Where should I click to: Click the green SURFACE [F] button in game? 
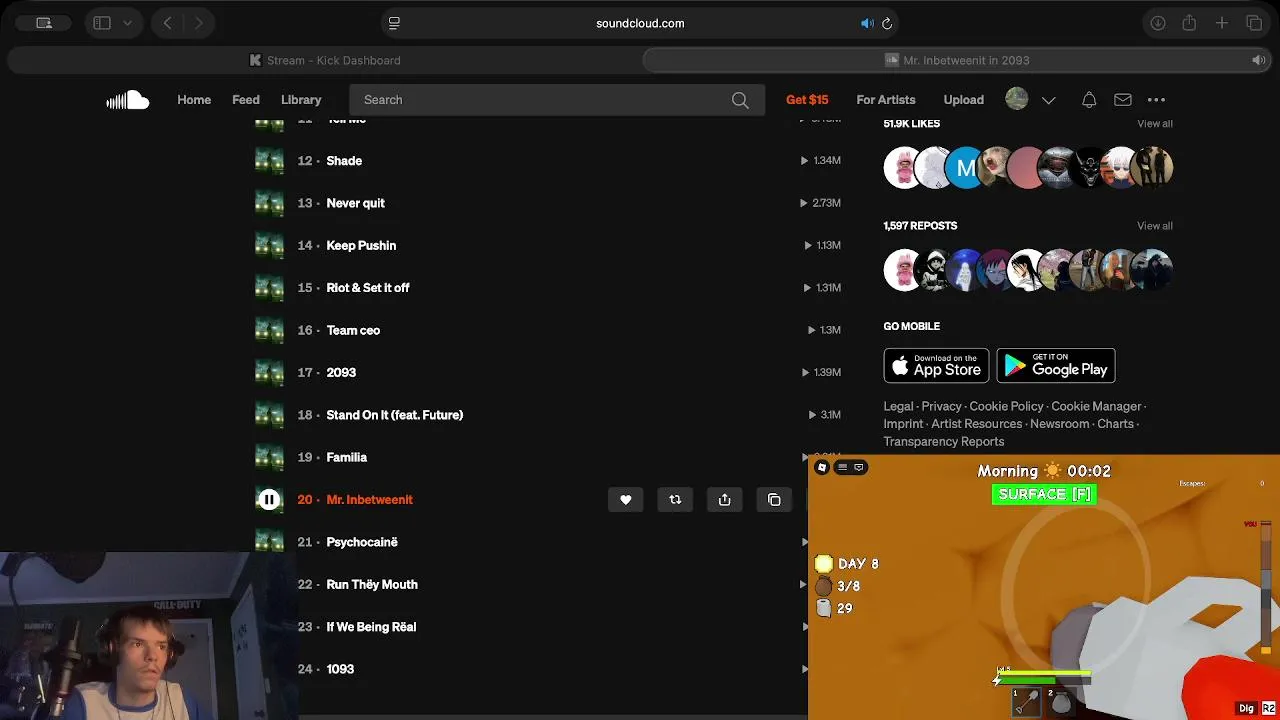[1044, 494]
